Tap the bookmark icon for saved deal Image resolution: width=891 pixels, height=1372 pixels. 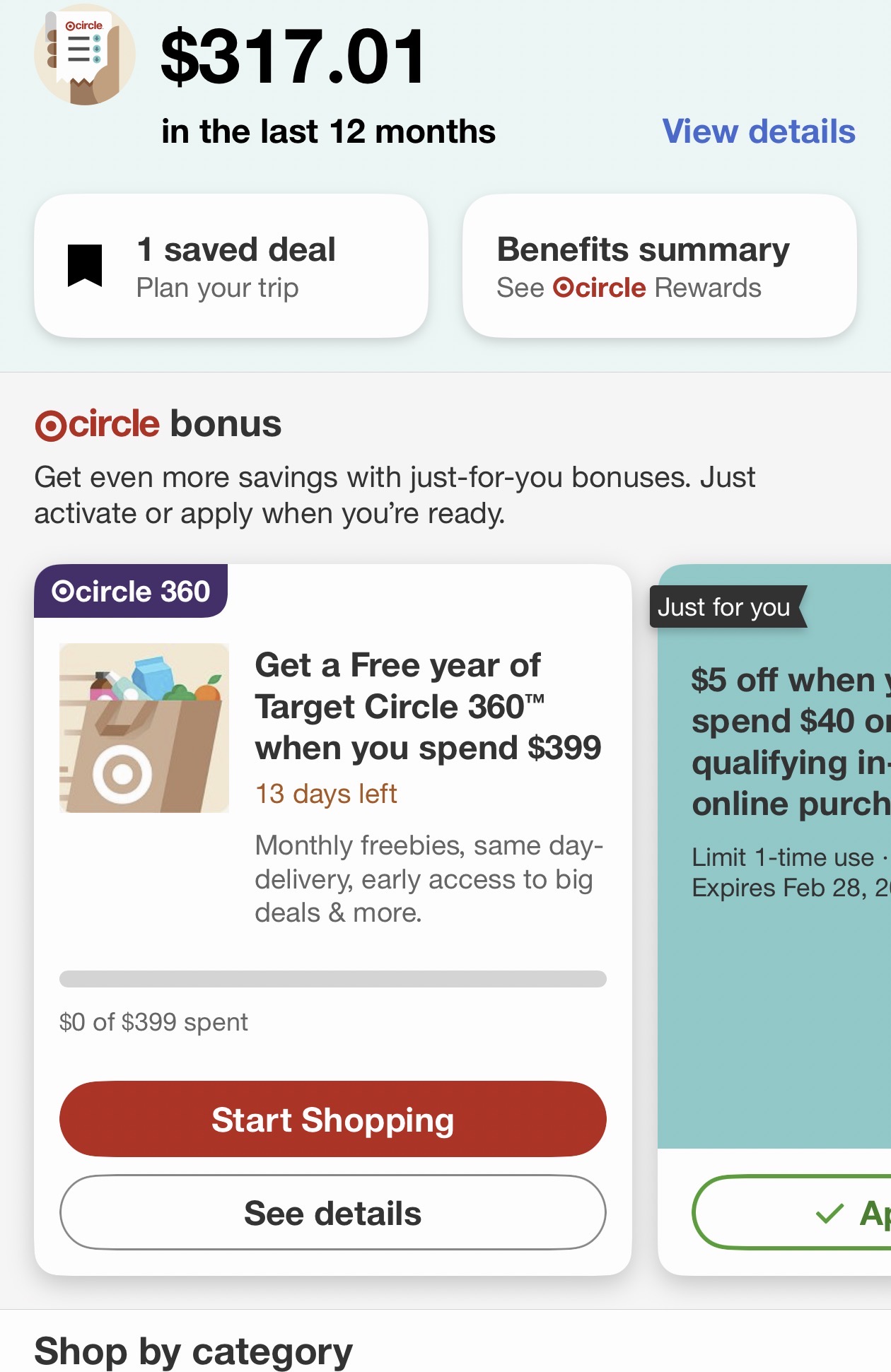pos(85,266)
